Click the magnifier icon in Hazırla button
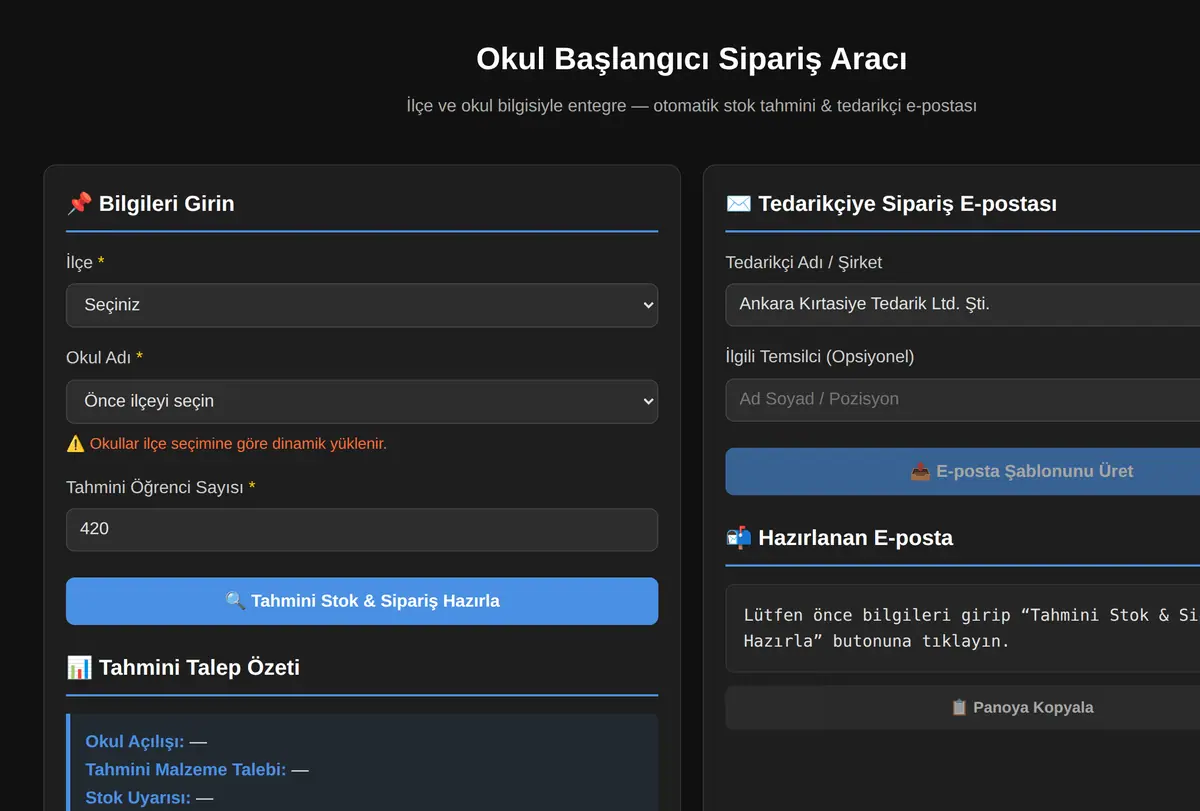This screenshot has height=811, width=1200. click(x=235, y=601)
